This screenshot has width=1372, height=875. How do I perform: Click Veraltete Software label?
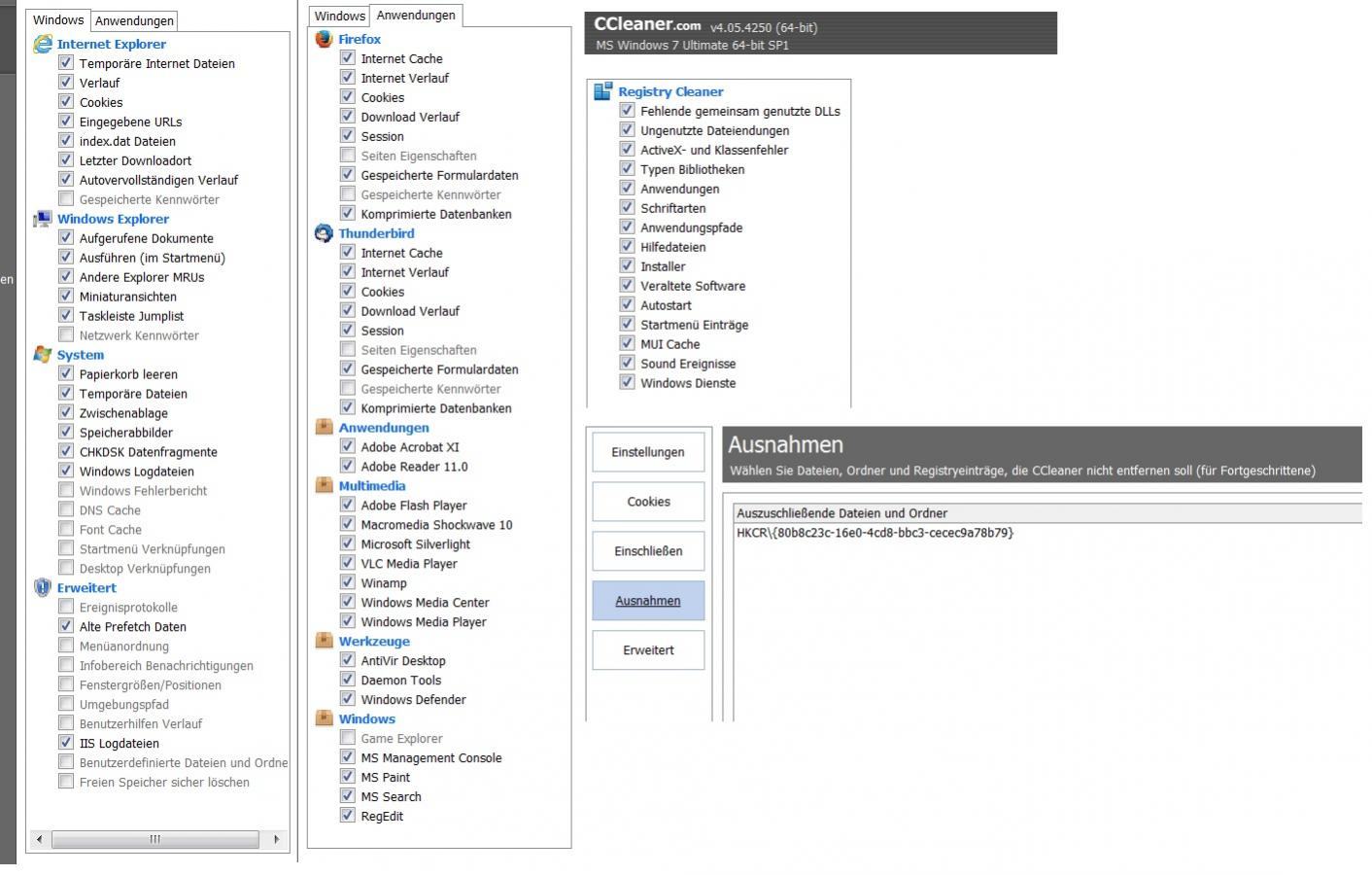(x=693, y=286)
